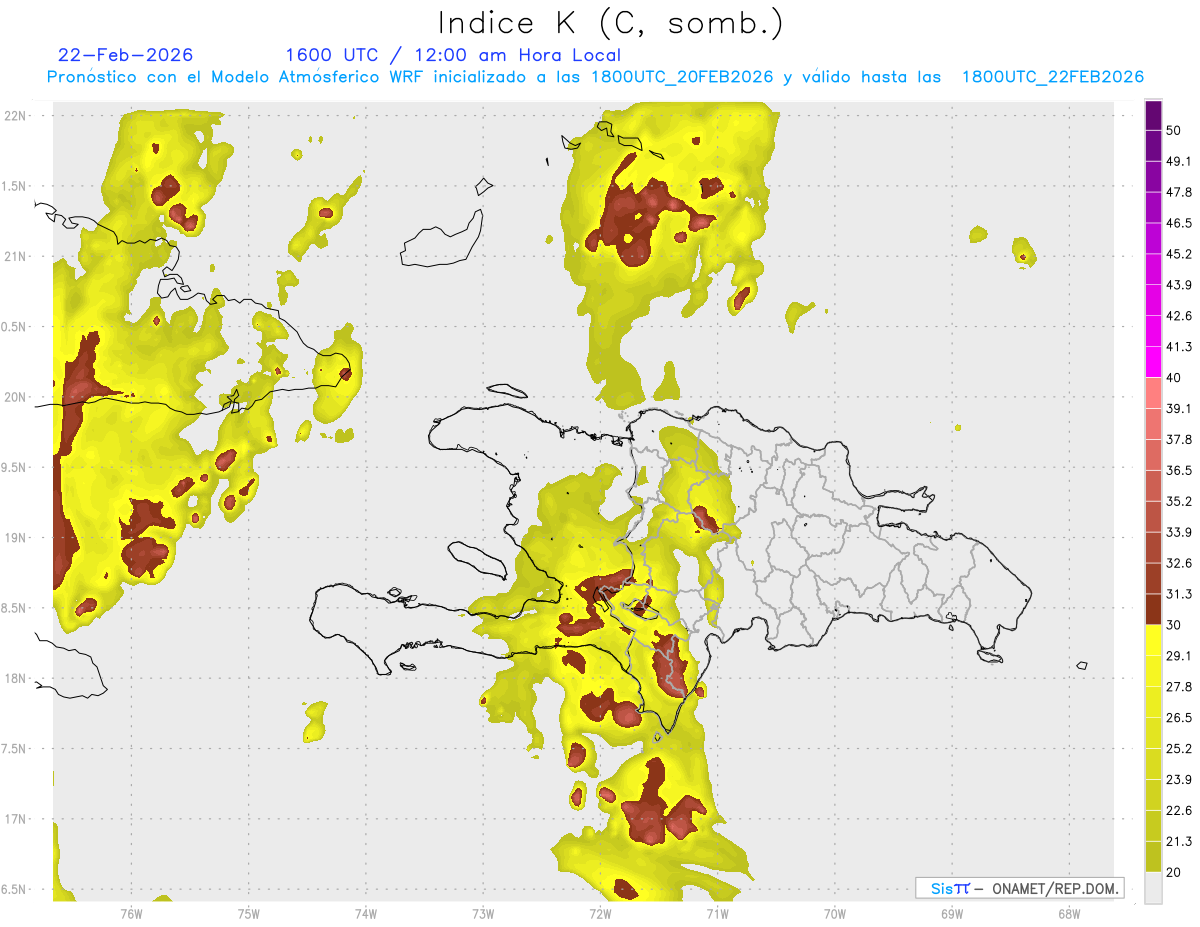Click the '26.5' color scale value
1200x927 pixels.
1179,718
